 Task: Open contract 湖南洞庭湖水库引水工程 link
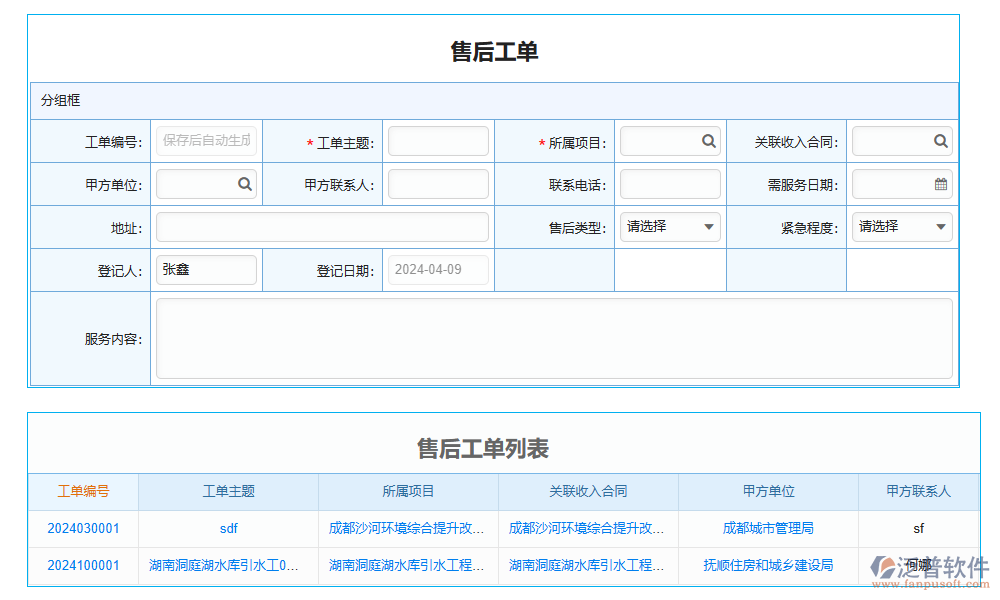586,565
